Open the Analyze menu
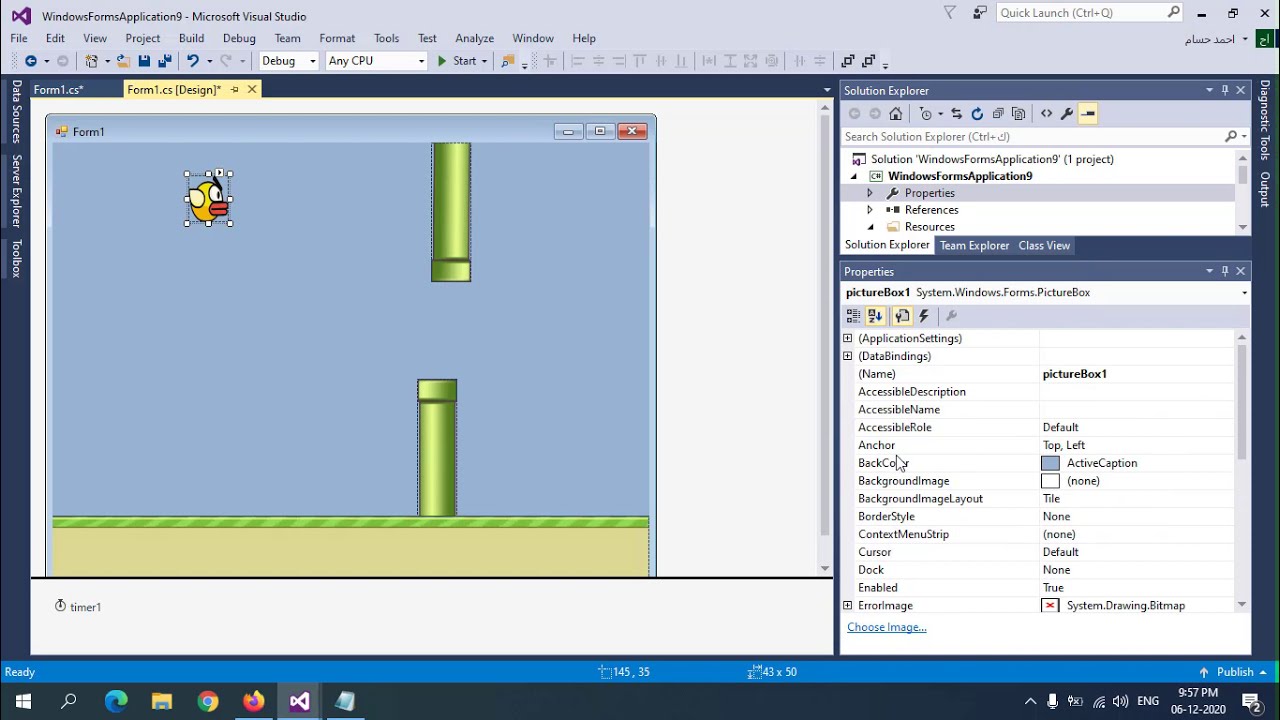1280x720 pixels. click(x=474, y=38)
